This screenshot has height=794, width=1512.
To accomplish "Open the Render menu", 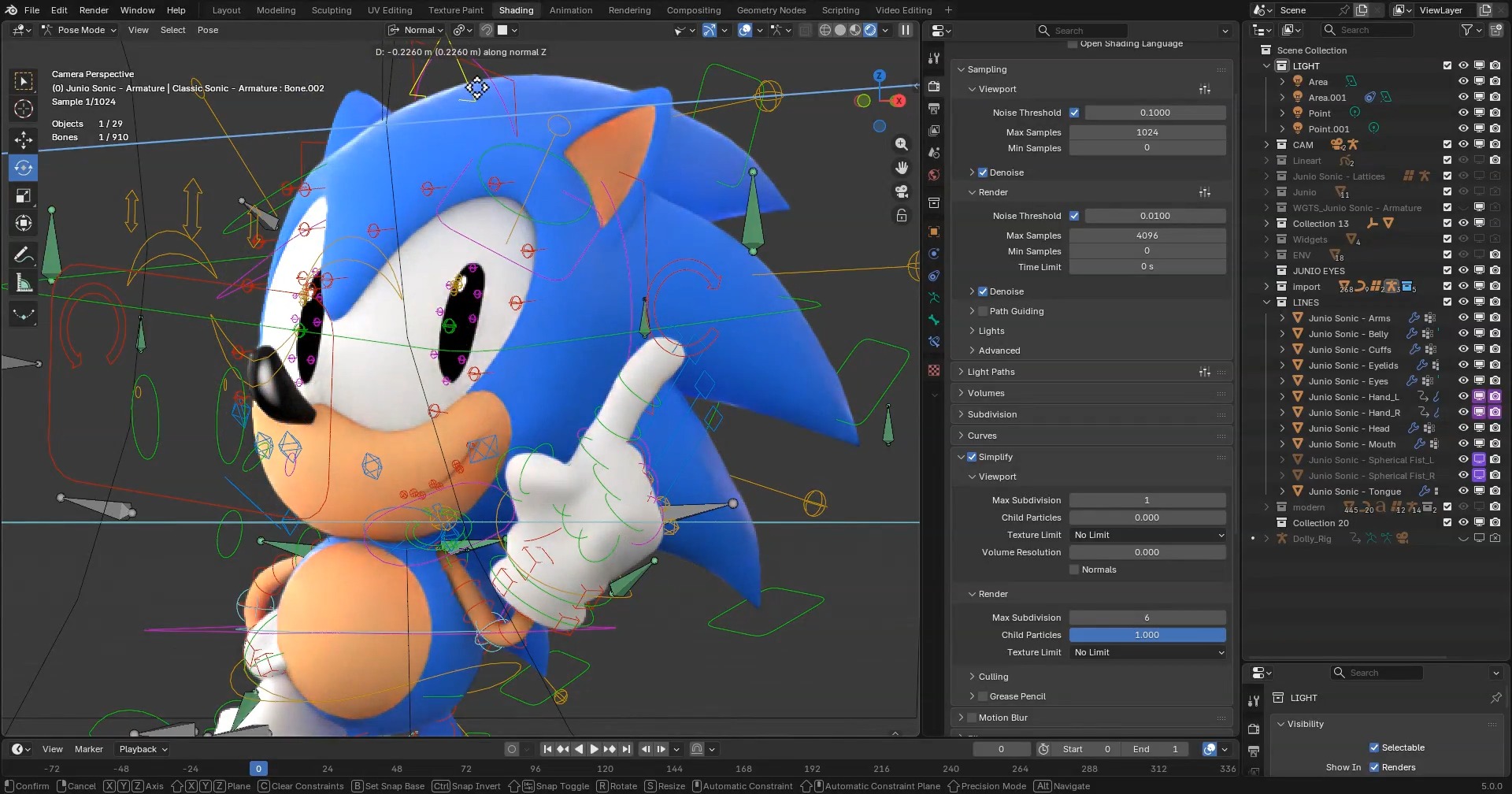I will tap(94, 10).
